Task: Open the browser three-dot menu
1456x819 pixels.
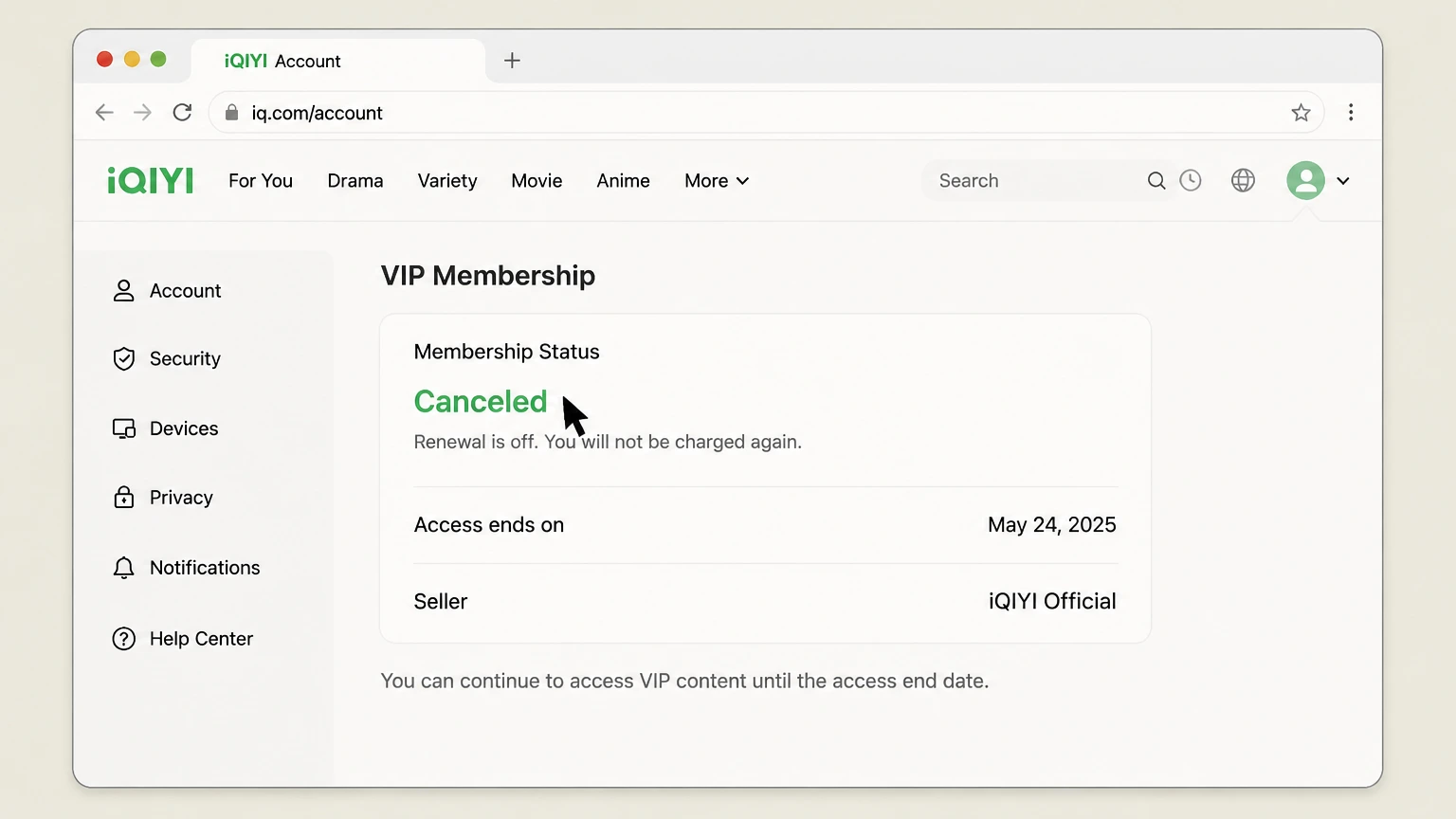Action: coord(1351,113)
